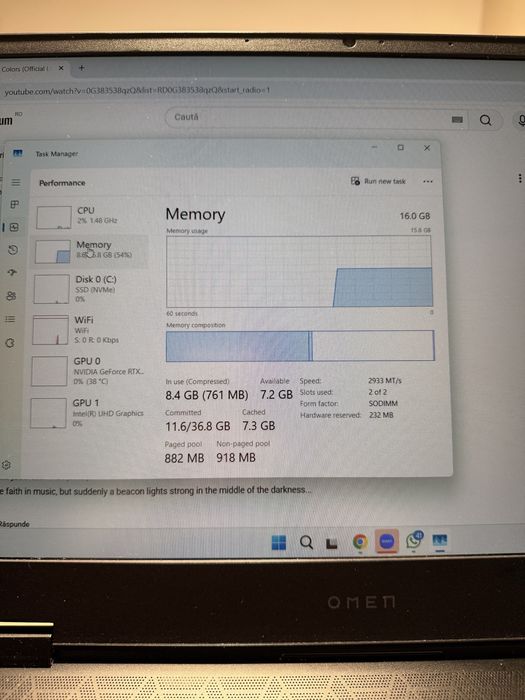This screenshot has width=525, height=700.
Task: Click the 7.2 GB available value
Action: 276,395
